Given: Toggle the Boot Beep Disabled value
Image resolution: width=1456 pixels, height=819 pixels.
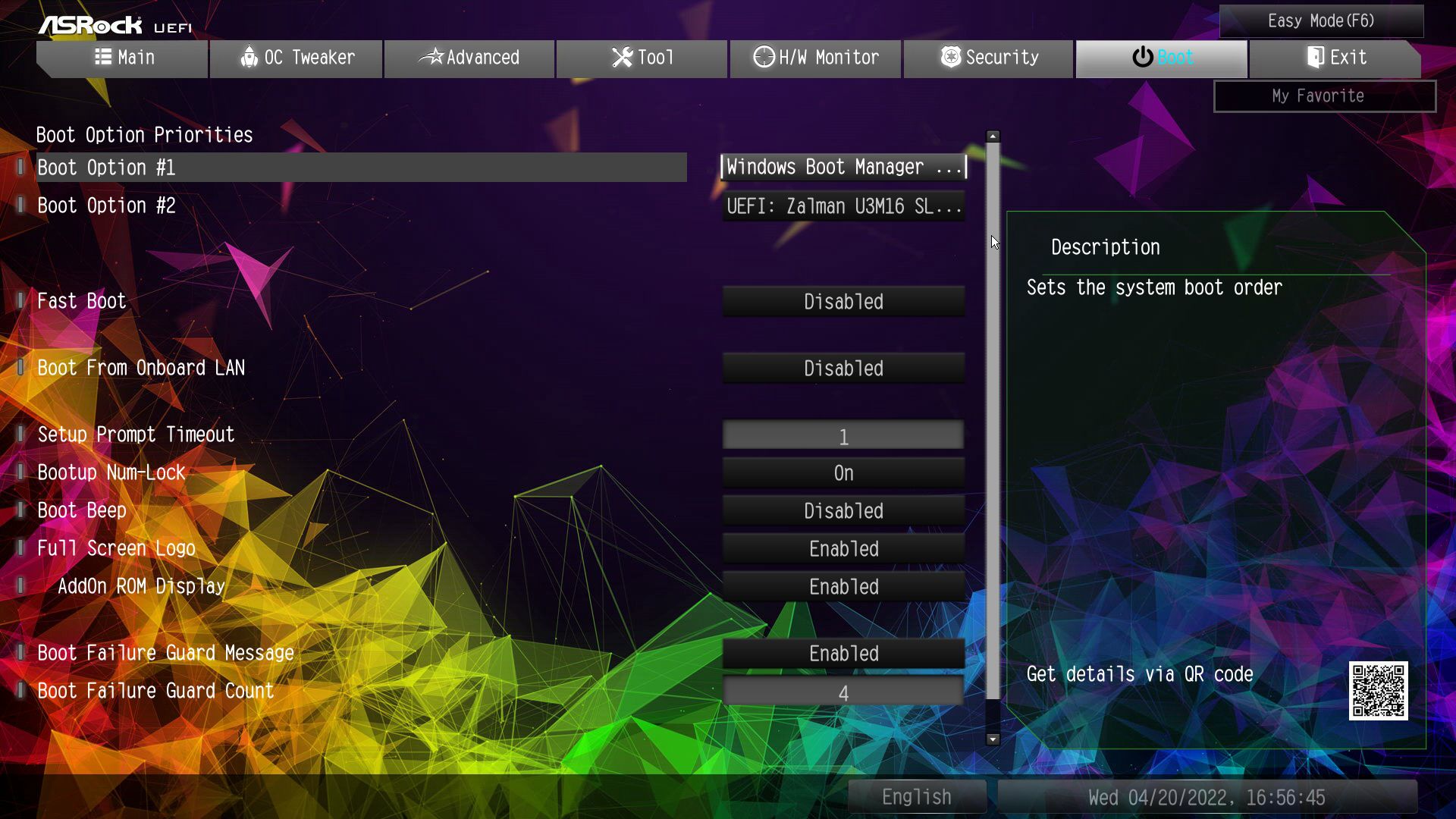Looking at the screenshot, I should (843, 511).
